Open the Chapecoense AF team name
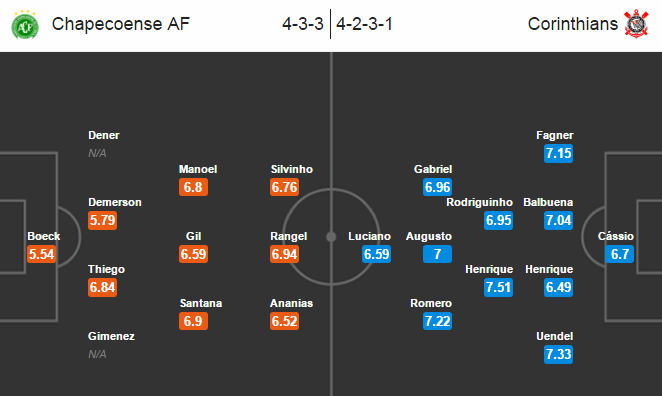Viewport: 662px width, 396px height. coord(121,24)
